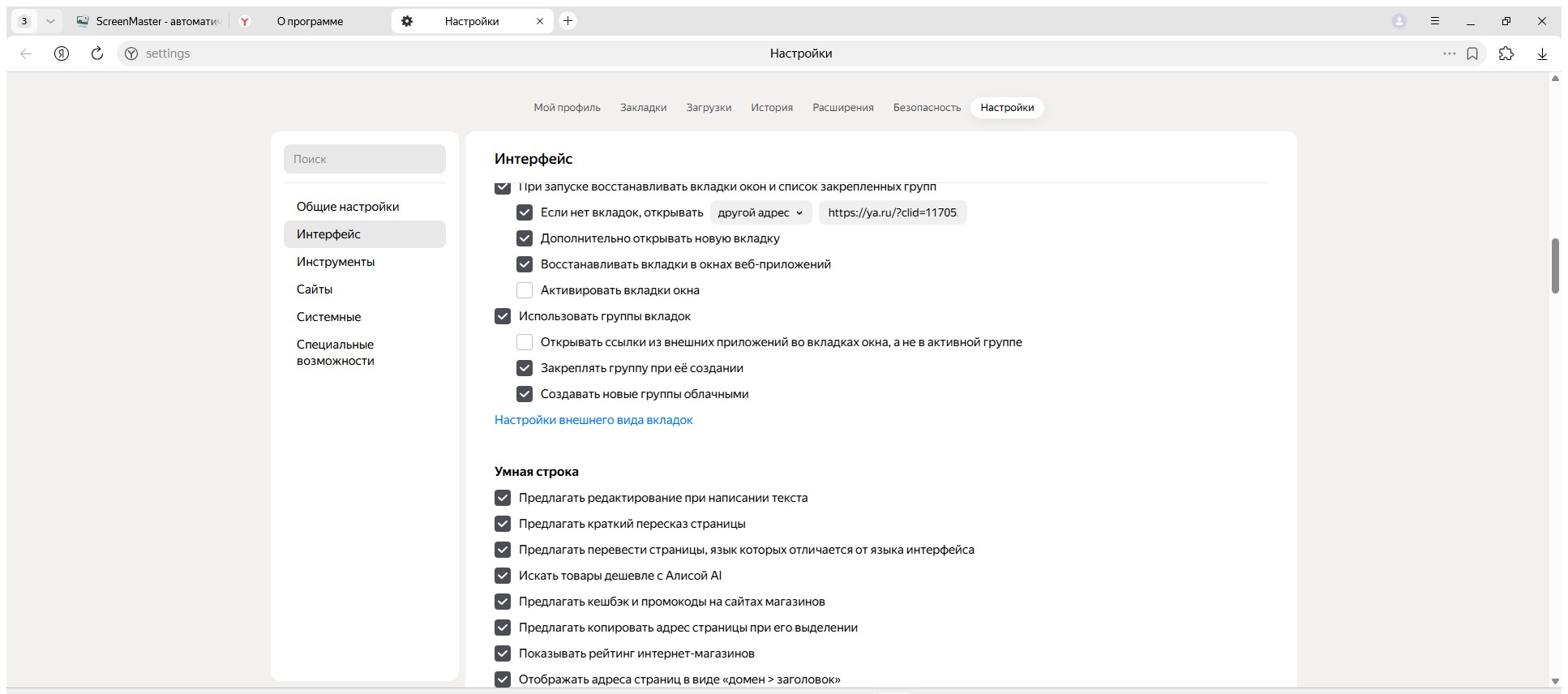1568x694 pixels.
Task: Open Настройки внешнего вида вкладок link
Action: (593, 420)
